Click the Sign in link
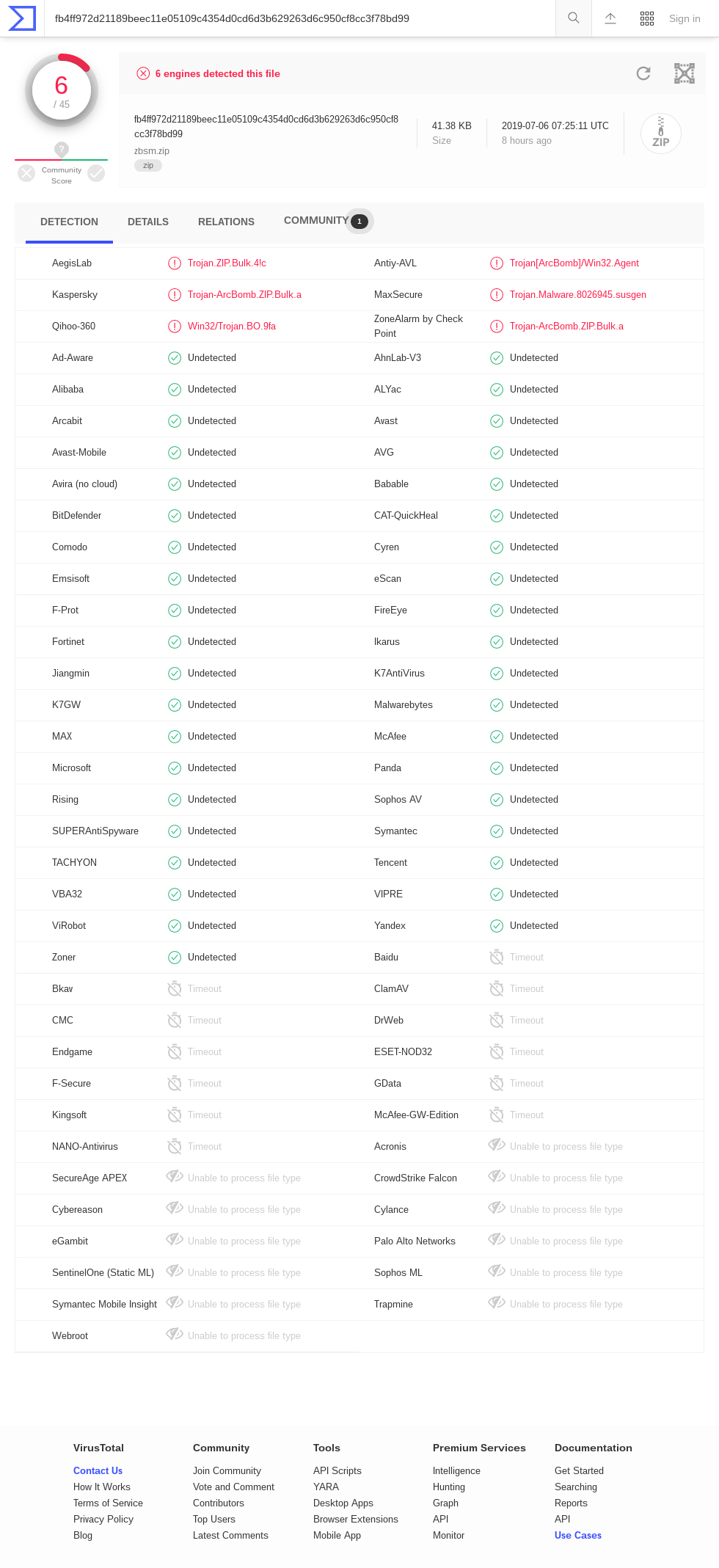The width and height of the screenshot is (719, 1568). (685, 18)
